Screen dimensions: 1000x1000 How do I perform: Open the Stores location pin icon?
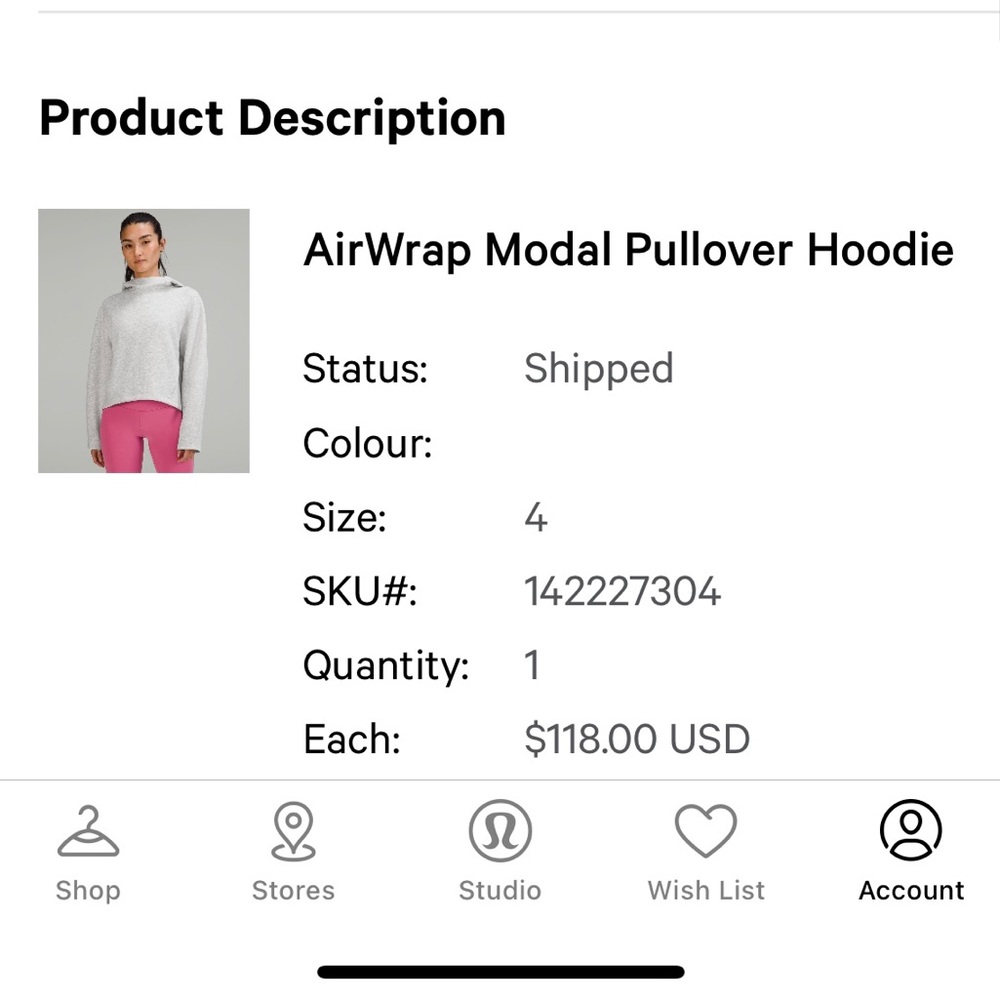tap(292, 830)
